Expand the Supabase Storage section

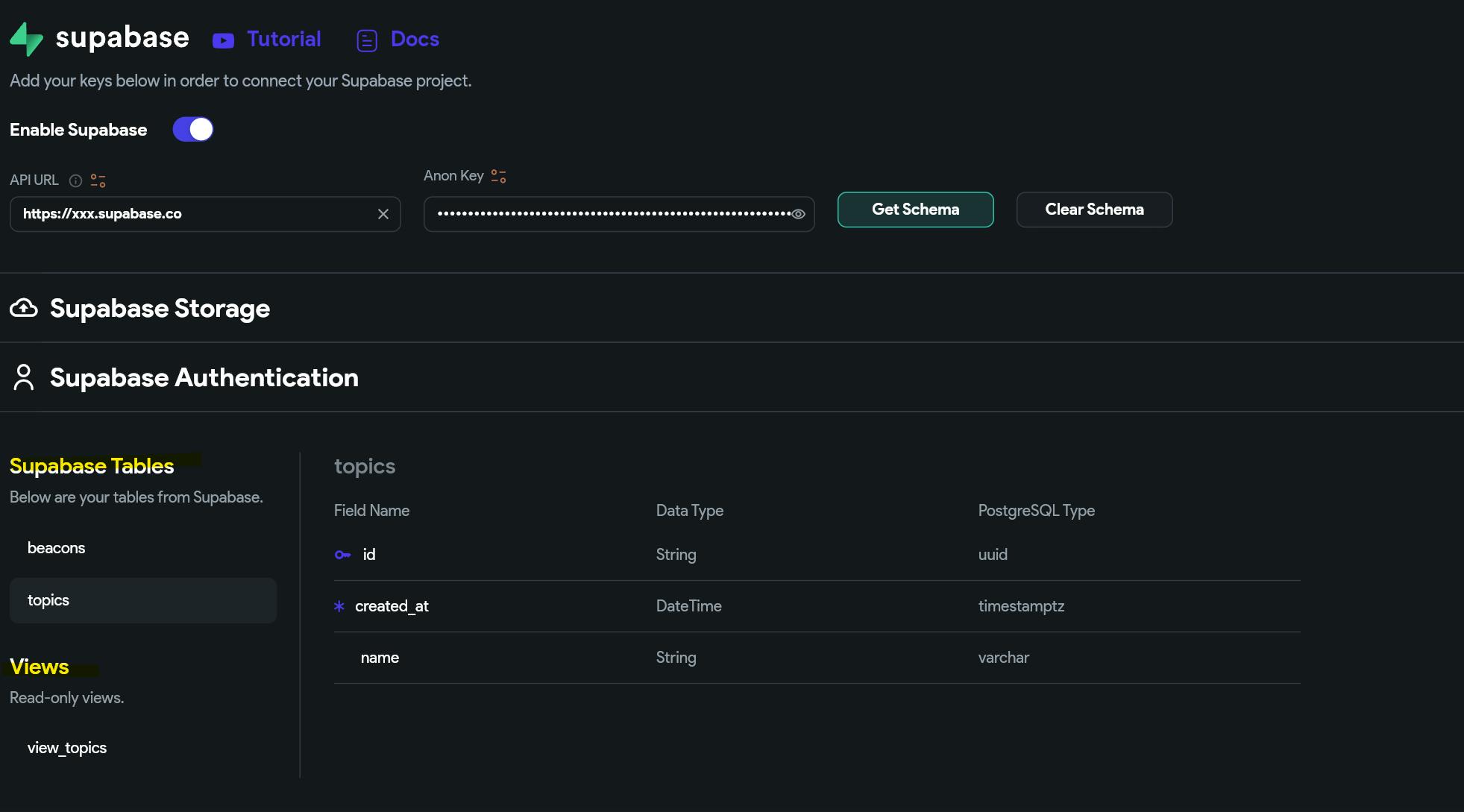pyautogui.click(x=160, y=308)
